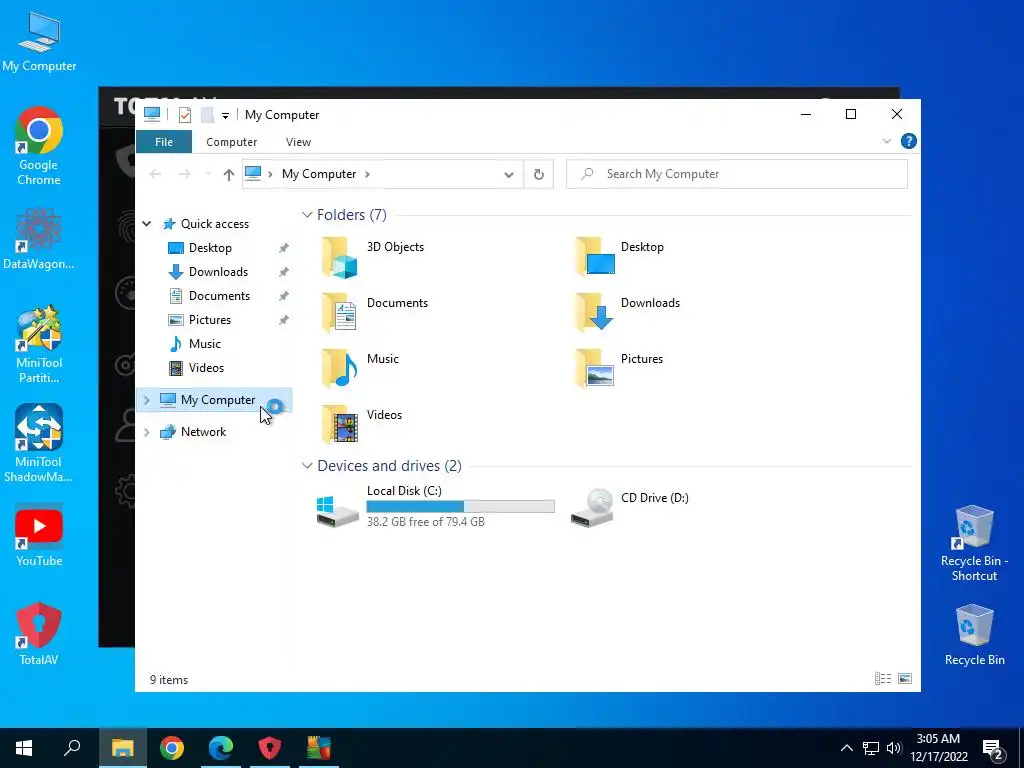
Task: Open Windows Start menu
Action: point(24,748)
